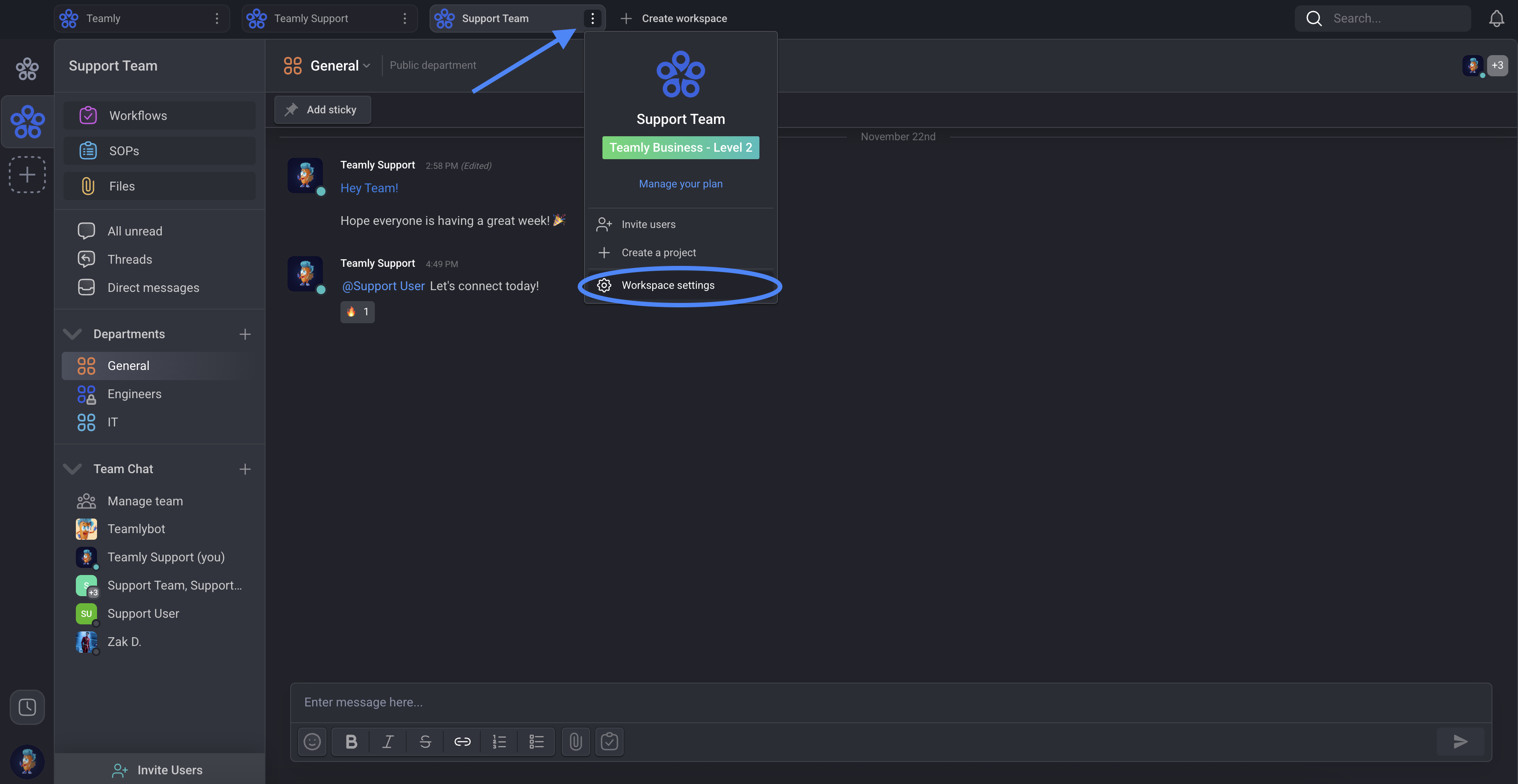Switch to the Teamly Support workspace tab

pyautogui.click(x=311, y=19)
